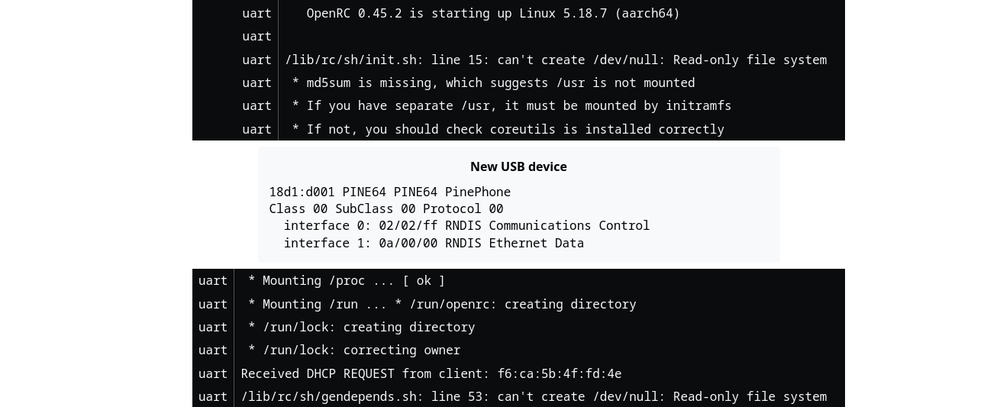Click the '/run/lock: creating directory' line
This screenshot has width=1000, height=407.
pos(362,327)
